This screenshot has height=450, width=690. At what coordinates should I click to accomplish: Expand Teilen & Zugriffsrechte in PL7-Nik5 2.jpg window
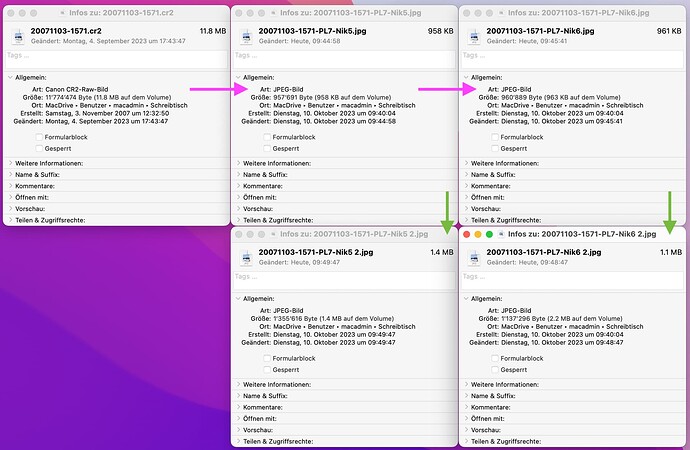click(x=238, y=441)
